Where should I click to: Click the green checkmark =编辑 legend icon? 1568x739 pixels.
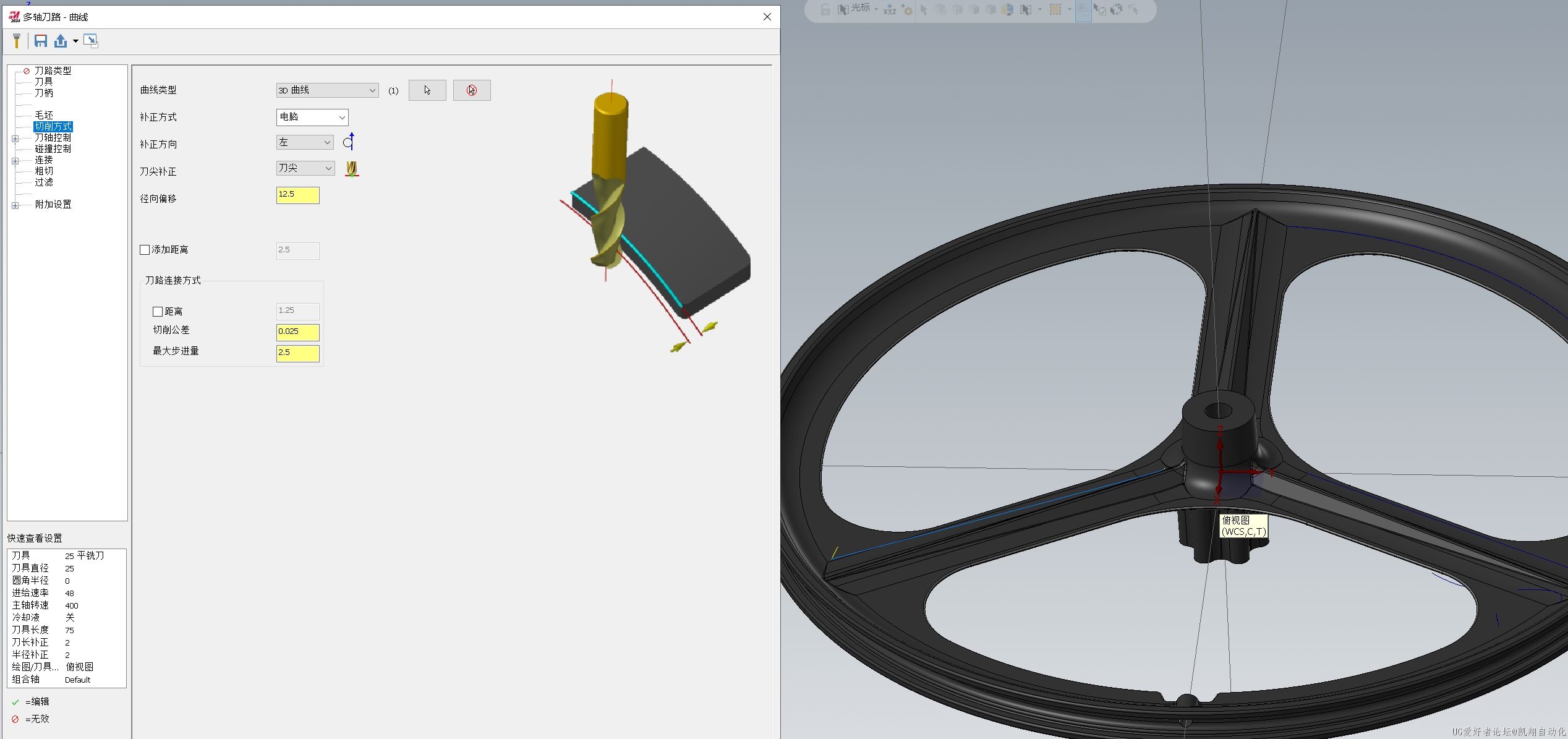pyautogui.click(x=15, y=702)
